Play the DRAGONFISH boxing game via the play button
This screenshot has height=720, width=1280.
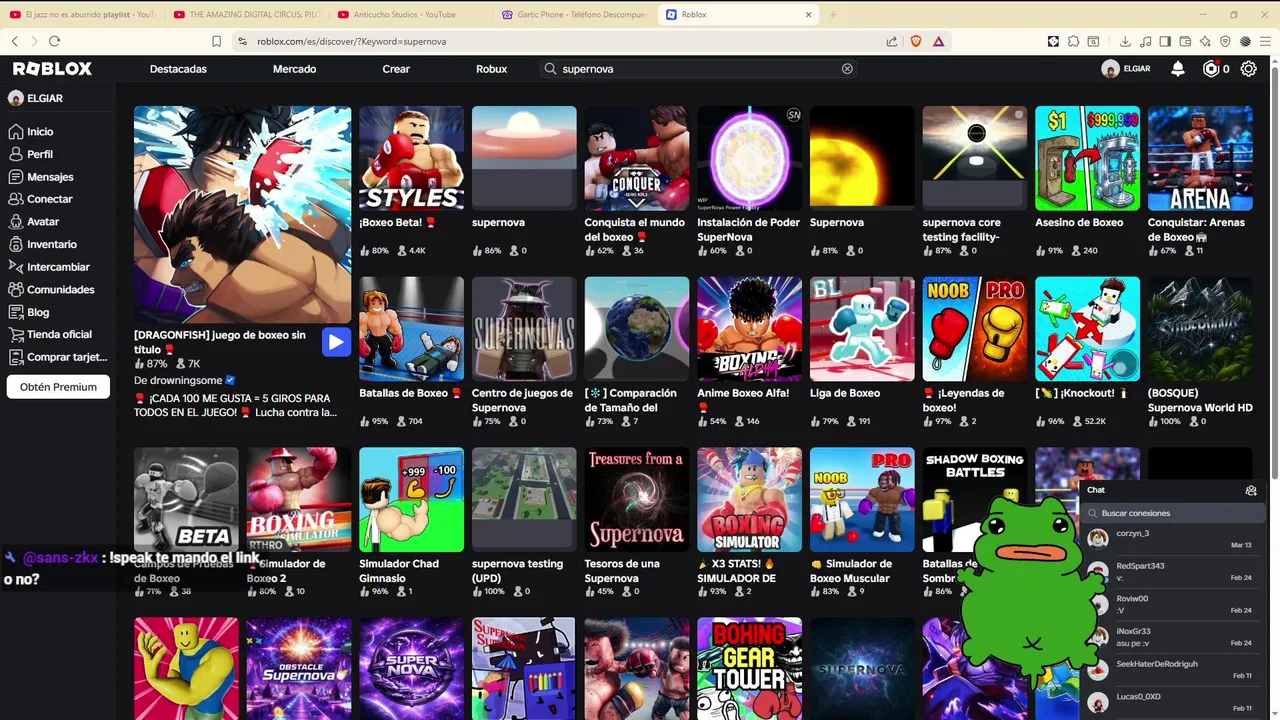[336, 342]
